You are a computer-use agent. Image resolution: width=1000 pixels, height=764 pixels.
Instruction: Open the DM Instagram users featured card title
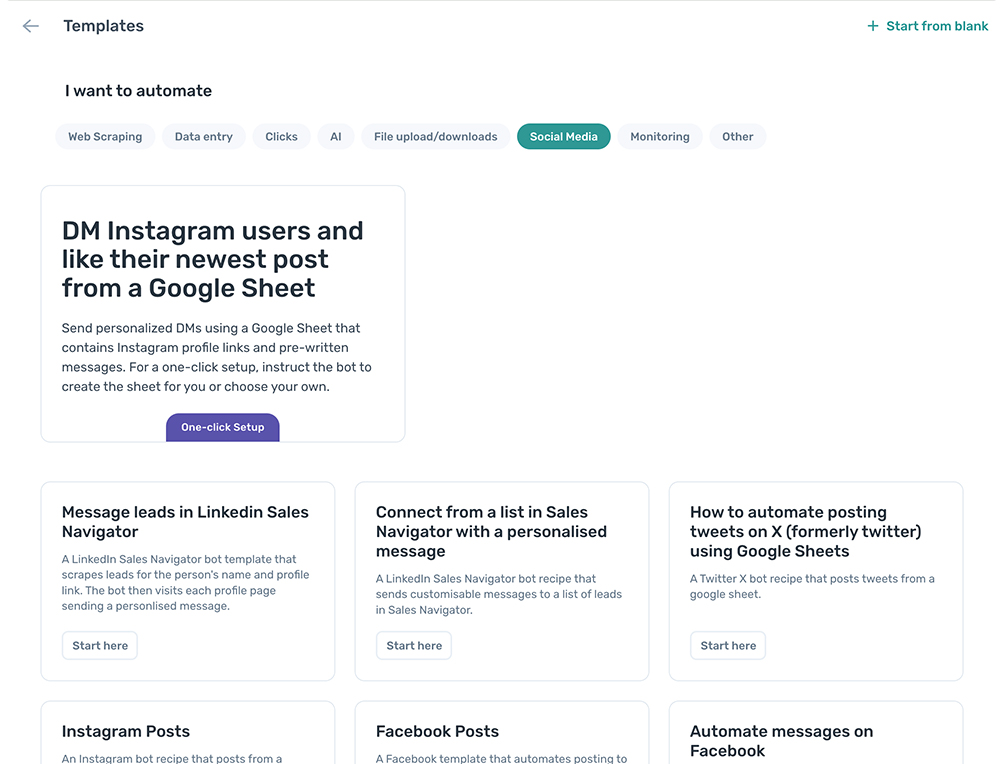click(x=212, y=259)
